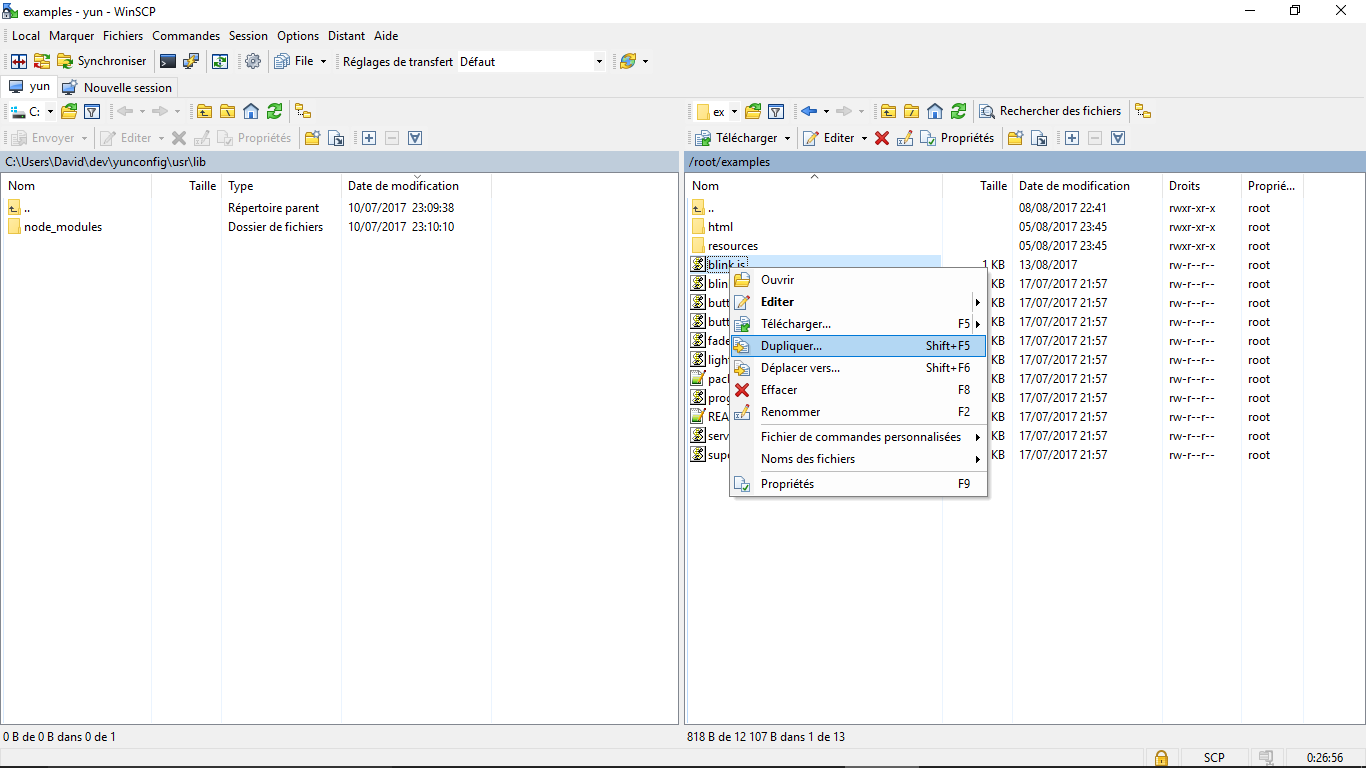Click the Compare directories toolbar icon
The image size is (1366, 768).
click(19, 61)
